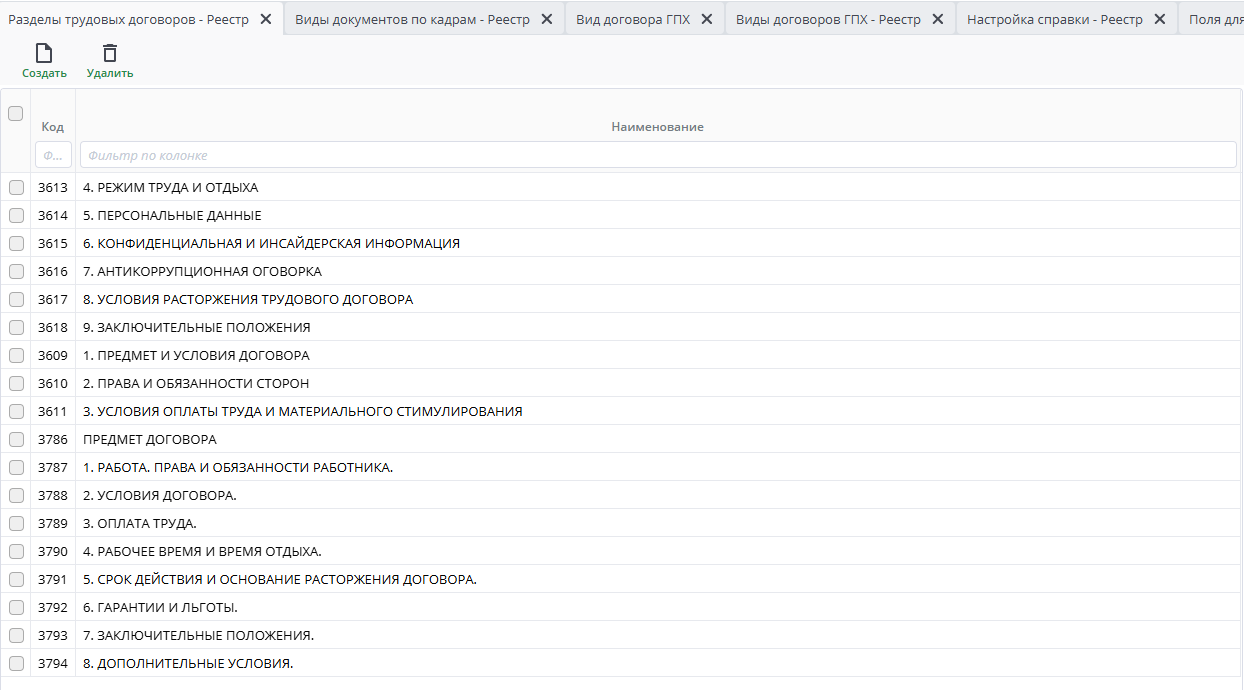Select row 3. УСЛОВИЯ ОПЛАТЫ ТРУДА

coord(622,411)
